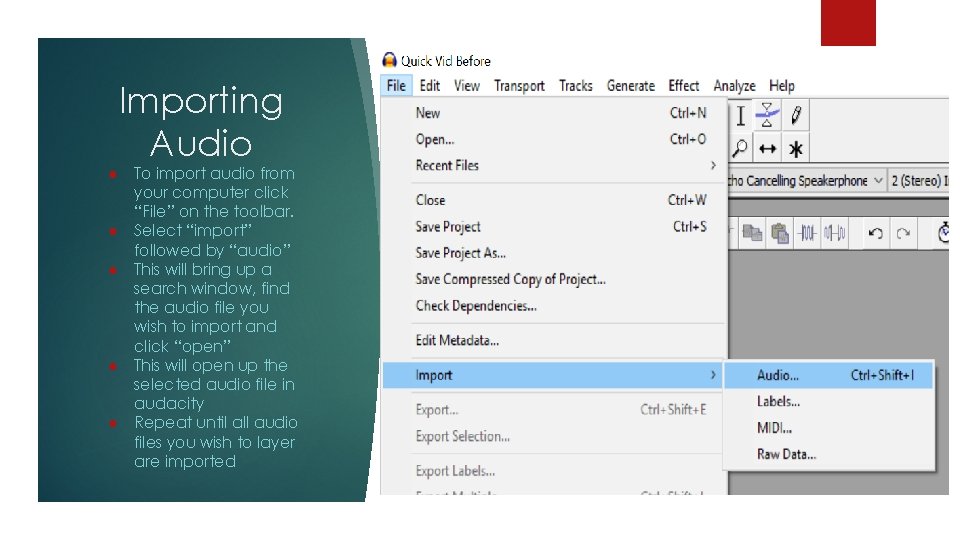Choose Check Dependencies... entry

point(555,306)
